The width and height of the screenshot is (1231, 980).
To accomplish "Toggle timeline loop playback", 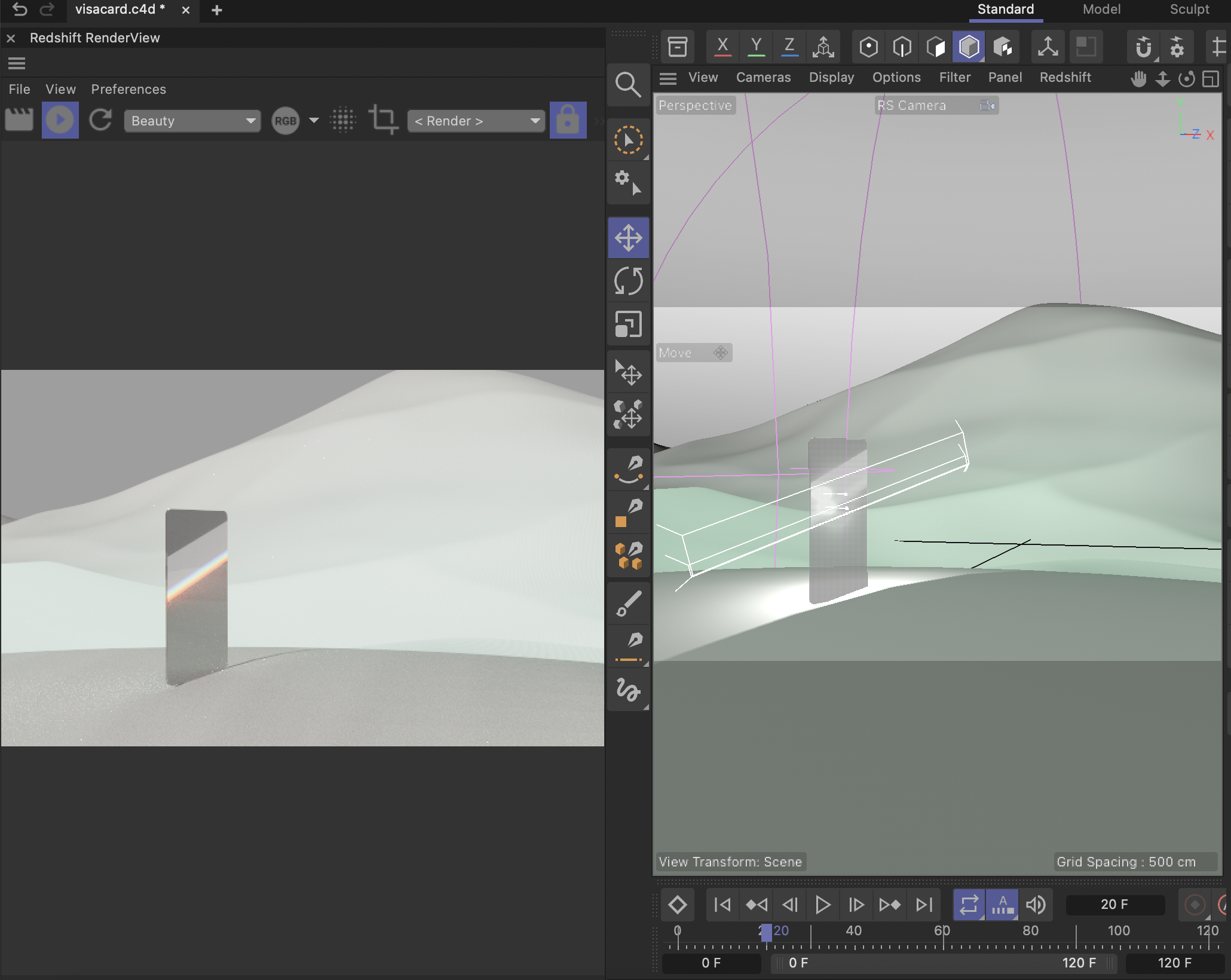I will [969, 905].
